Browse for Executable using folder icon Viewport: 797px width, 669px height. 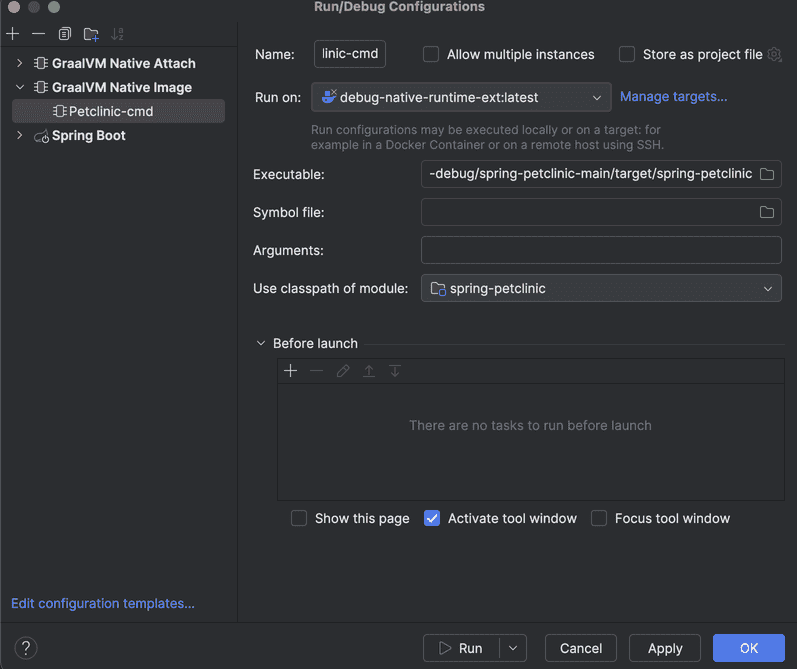click(x=767, y=174)
